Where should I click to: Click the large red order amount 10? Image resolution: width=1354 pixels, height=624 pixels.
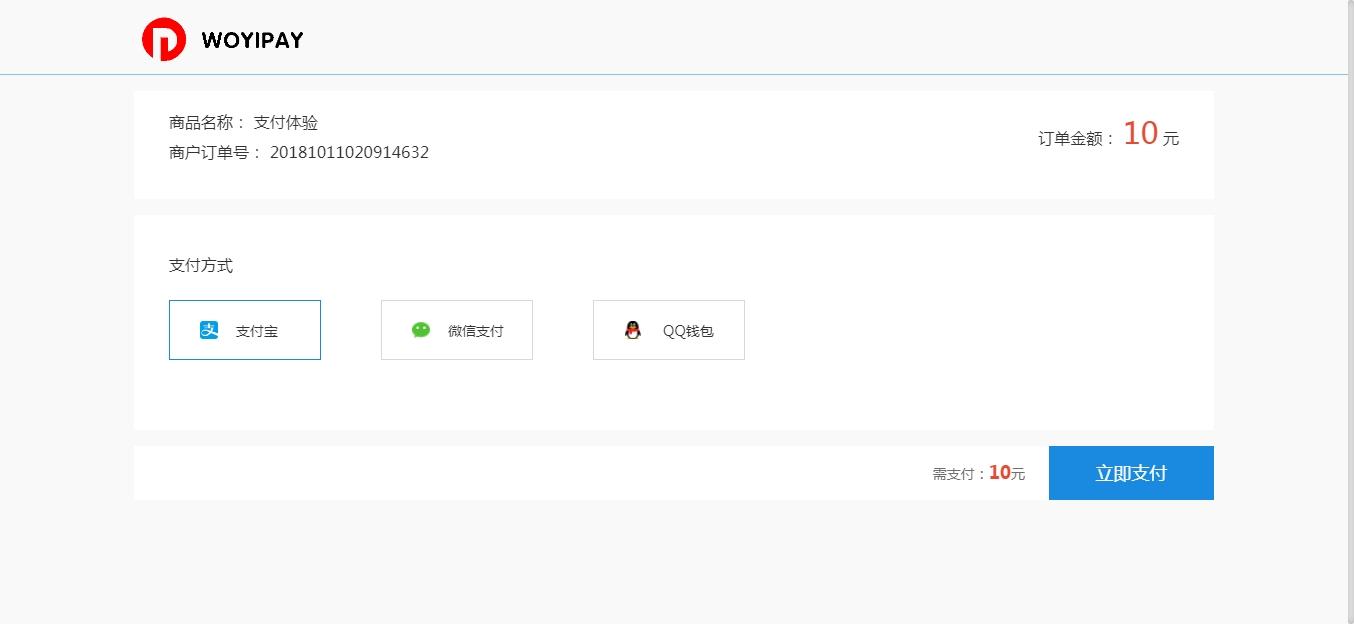click(x=1140, y=133)
